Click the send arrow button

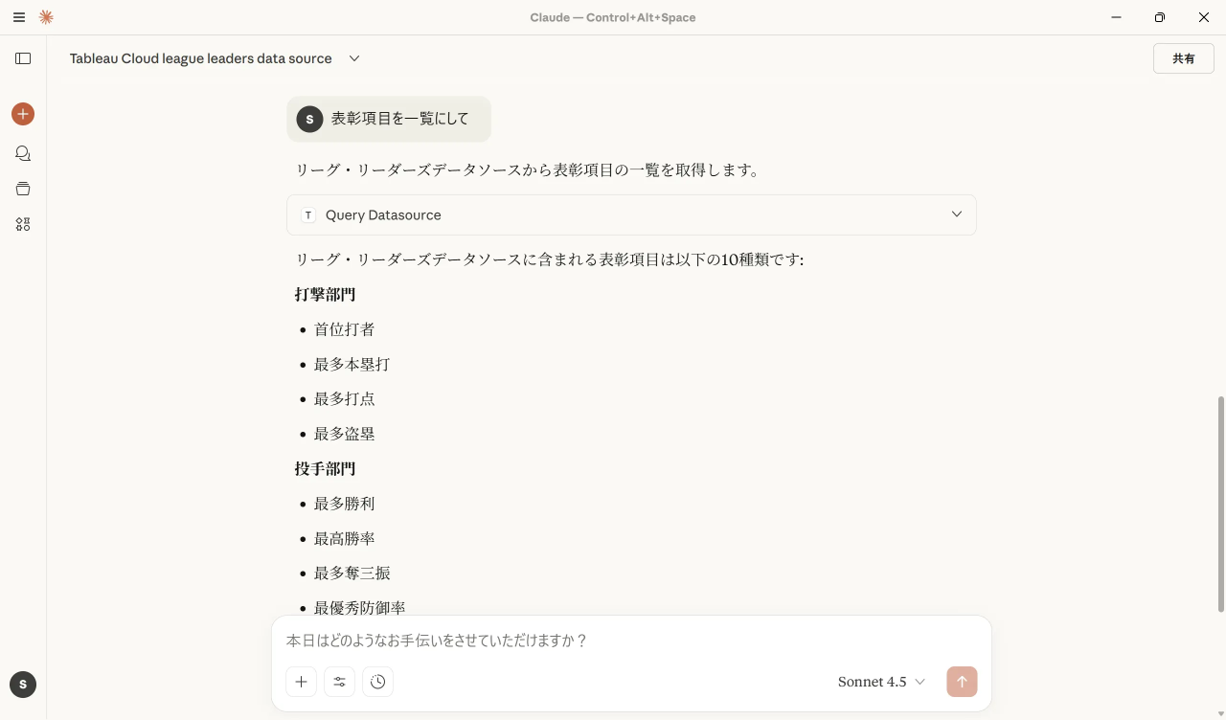961,681
